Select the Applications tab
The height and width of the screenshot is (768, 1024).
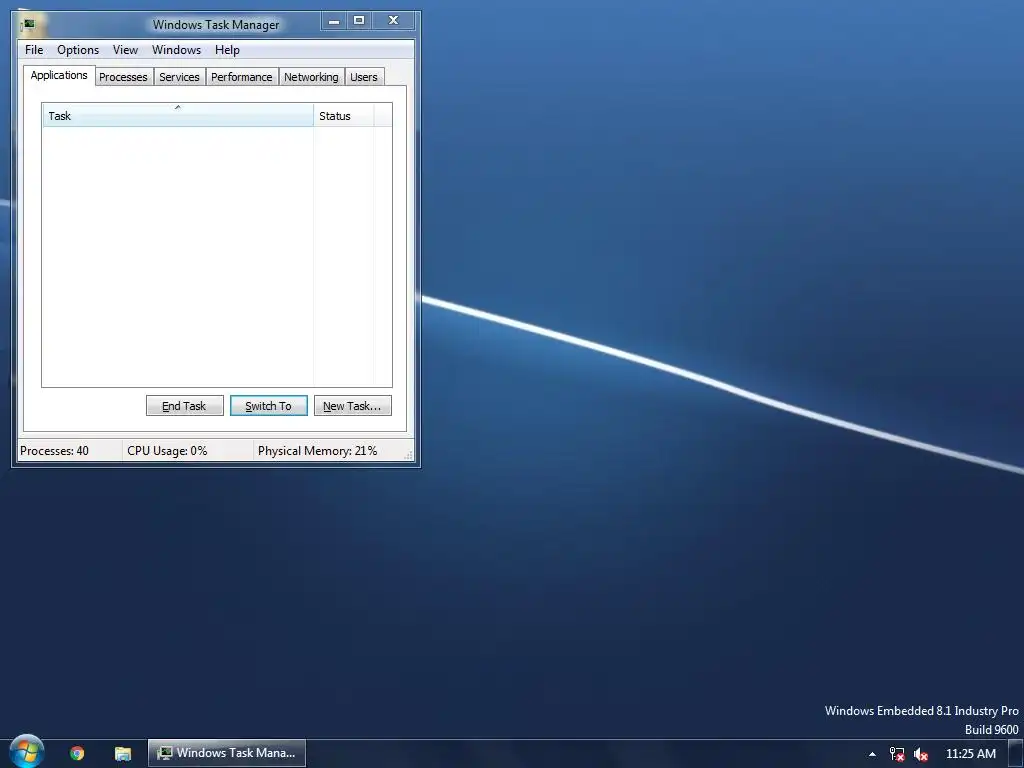(59, 75)
